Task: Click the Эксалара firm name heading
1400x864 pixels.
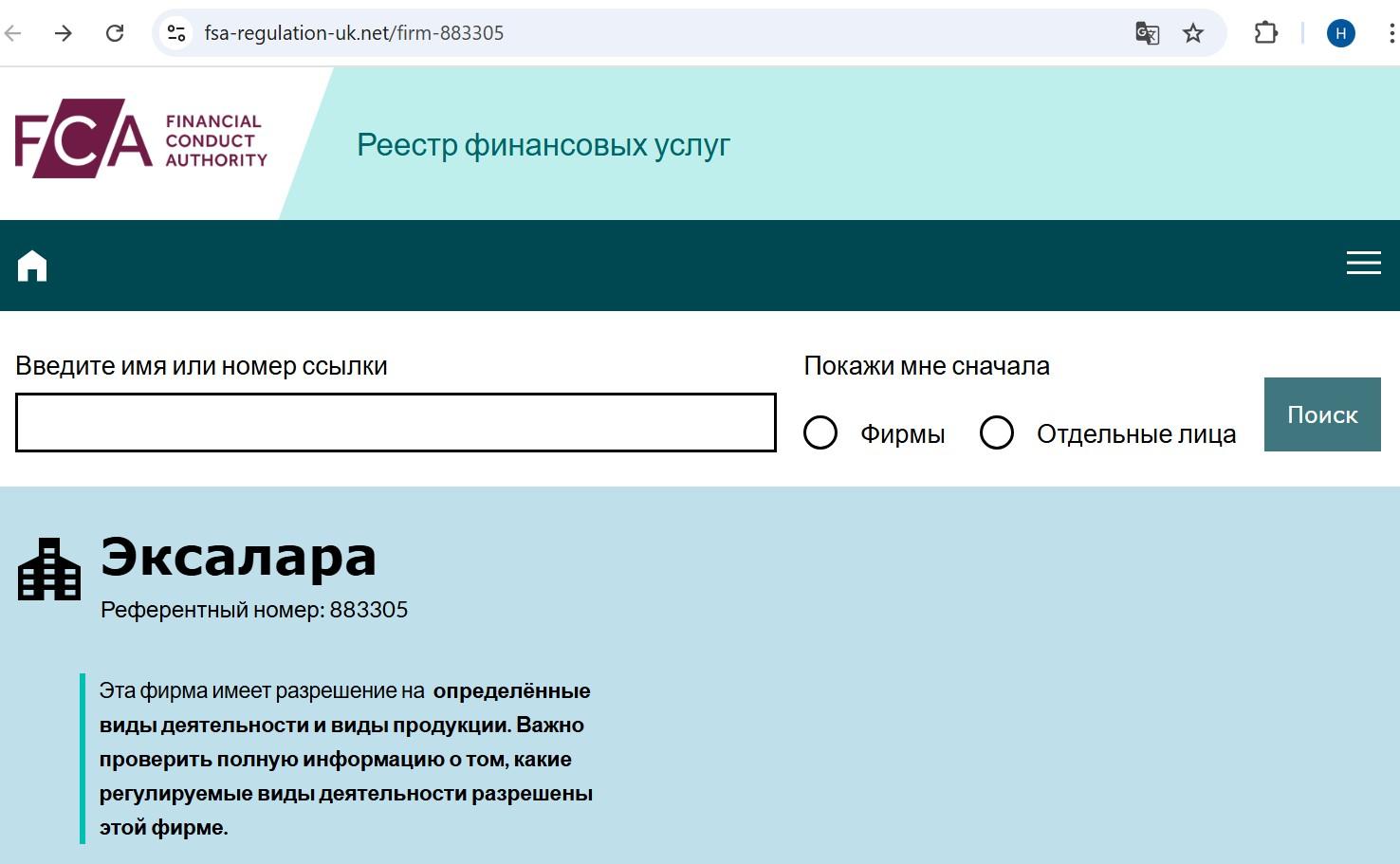Action: [x=238, y=557]
